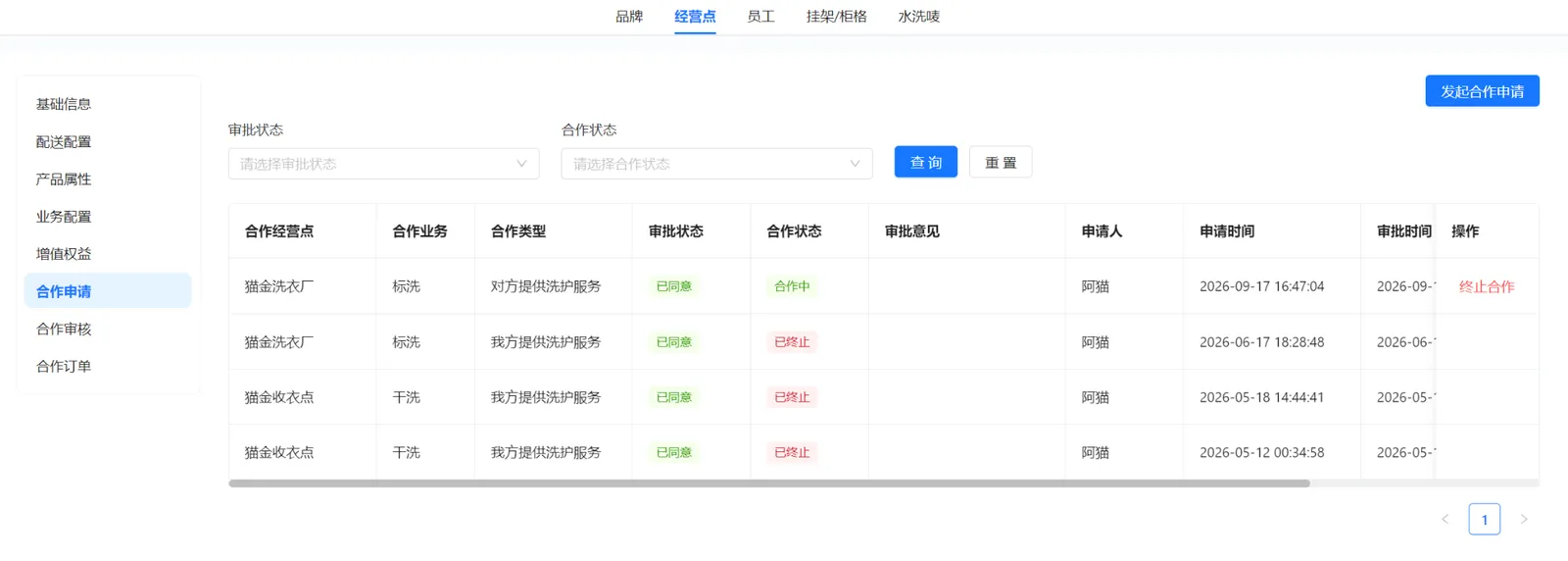
Task: Open 业务配置 sidebar item
Action: [x=108, y=217]
